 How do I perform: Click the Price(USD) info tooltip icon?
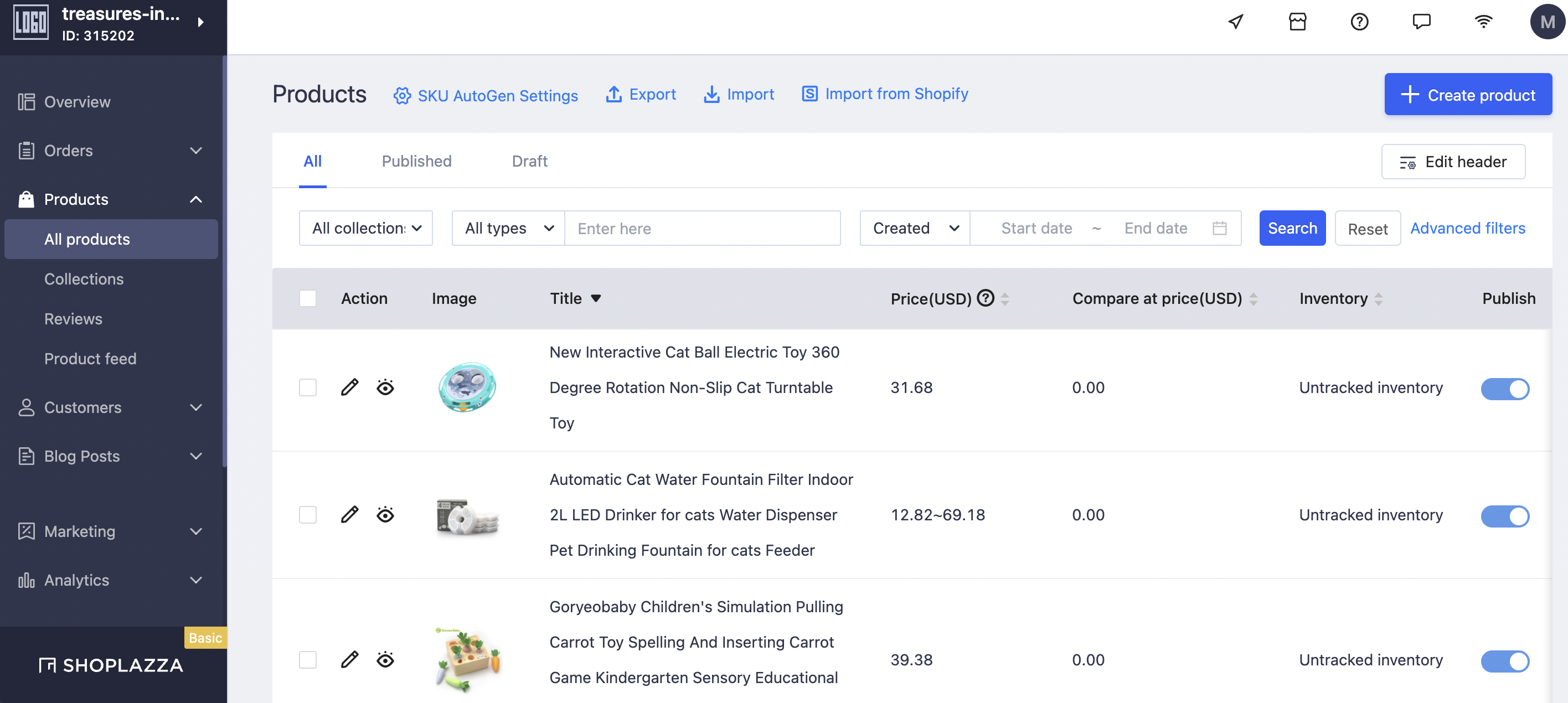click(986, 298)
